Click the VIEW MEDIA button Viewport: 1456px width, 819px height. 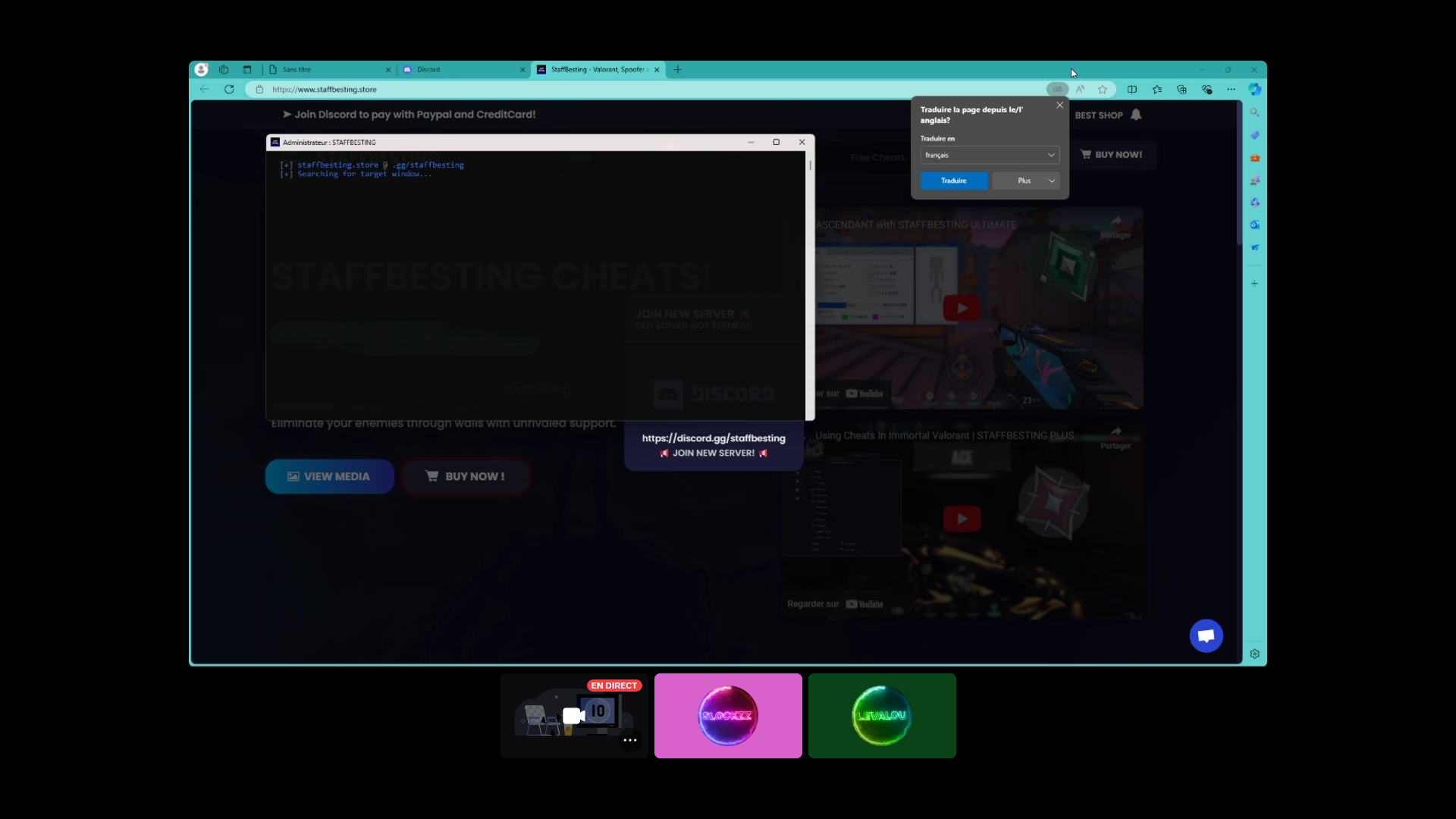pyautogui.click(x=329, y=476)
